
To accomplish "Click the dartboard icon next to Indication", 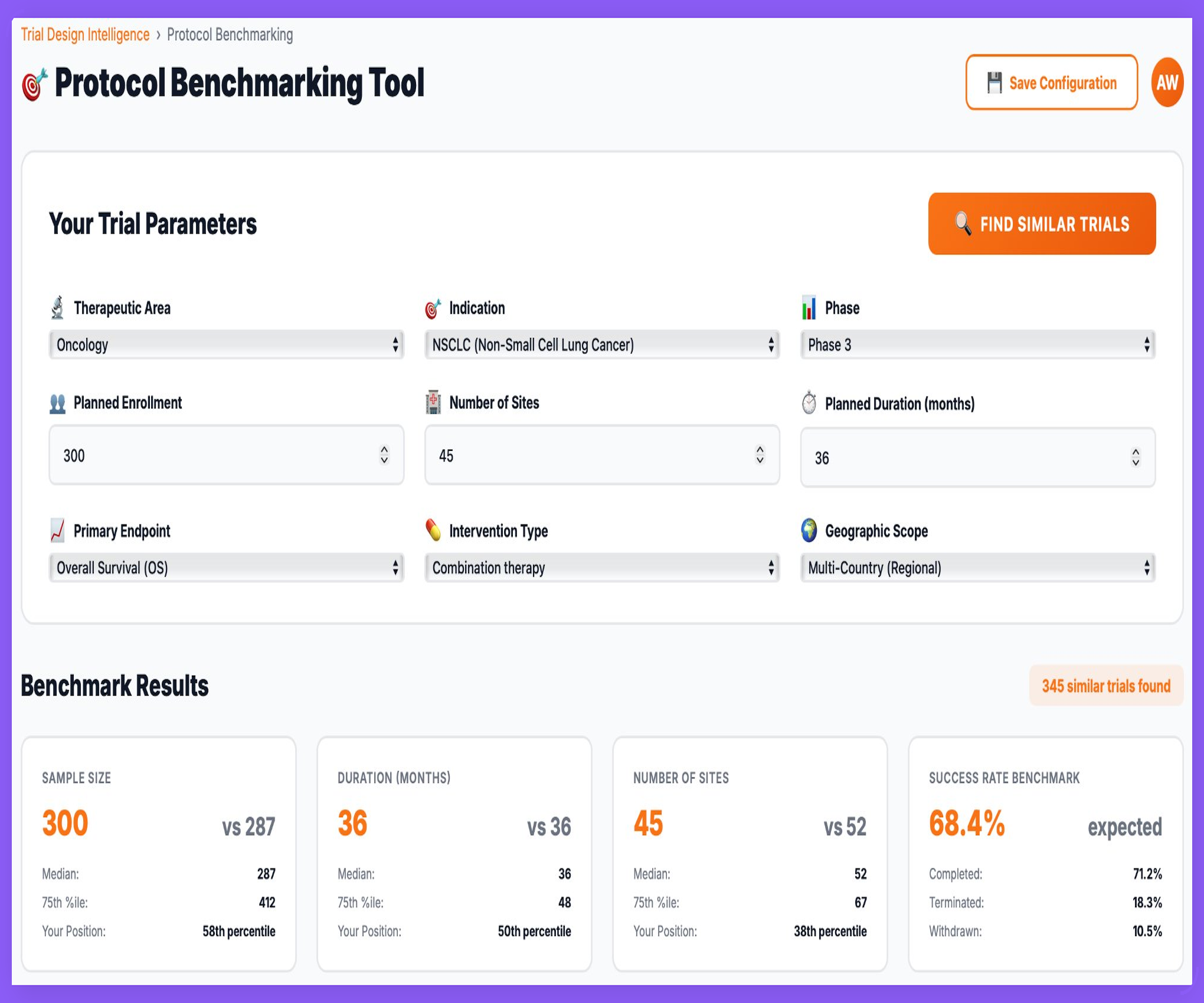I will (x=434, y=308).
